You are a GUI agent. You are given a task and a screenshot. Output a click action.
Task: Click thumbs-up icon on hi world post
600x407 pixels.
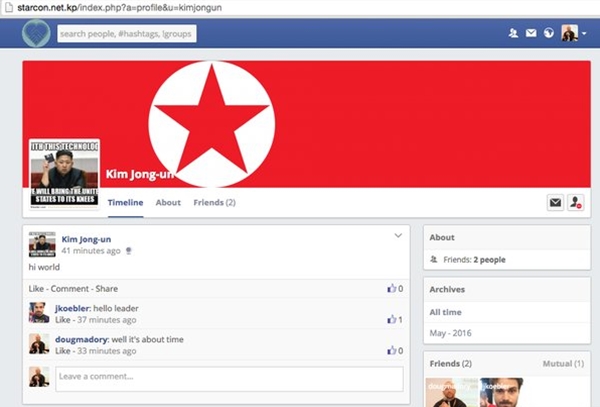pos(391,288)
